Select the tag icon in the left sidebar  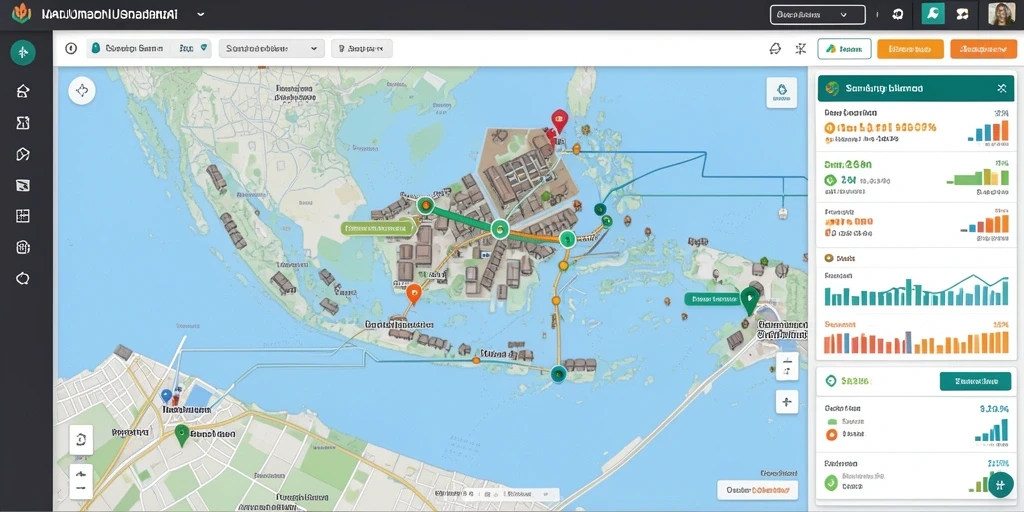coord(23,154)
